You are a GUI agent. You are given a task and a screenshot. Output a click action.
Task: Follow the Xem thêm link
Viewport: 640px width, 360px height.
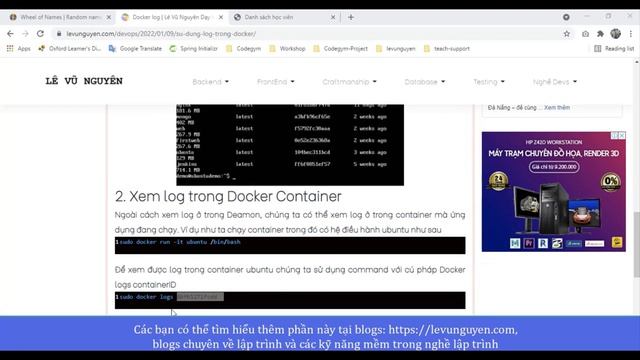(557, 108)
